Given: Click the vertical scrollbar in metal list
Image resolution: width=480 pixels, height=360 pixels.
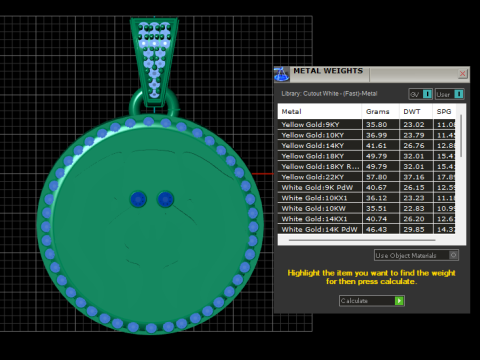Looking at the screenshot, I should click(461, 135).
